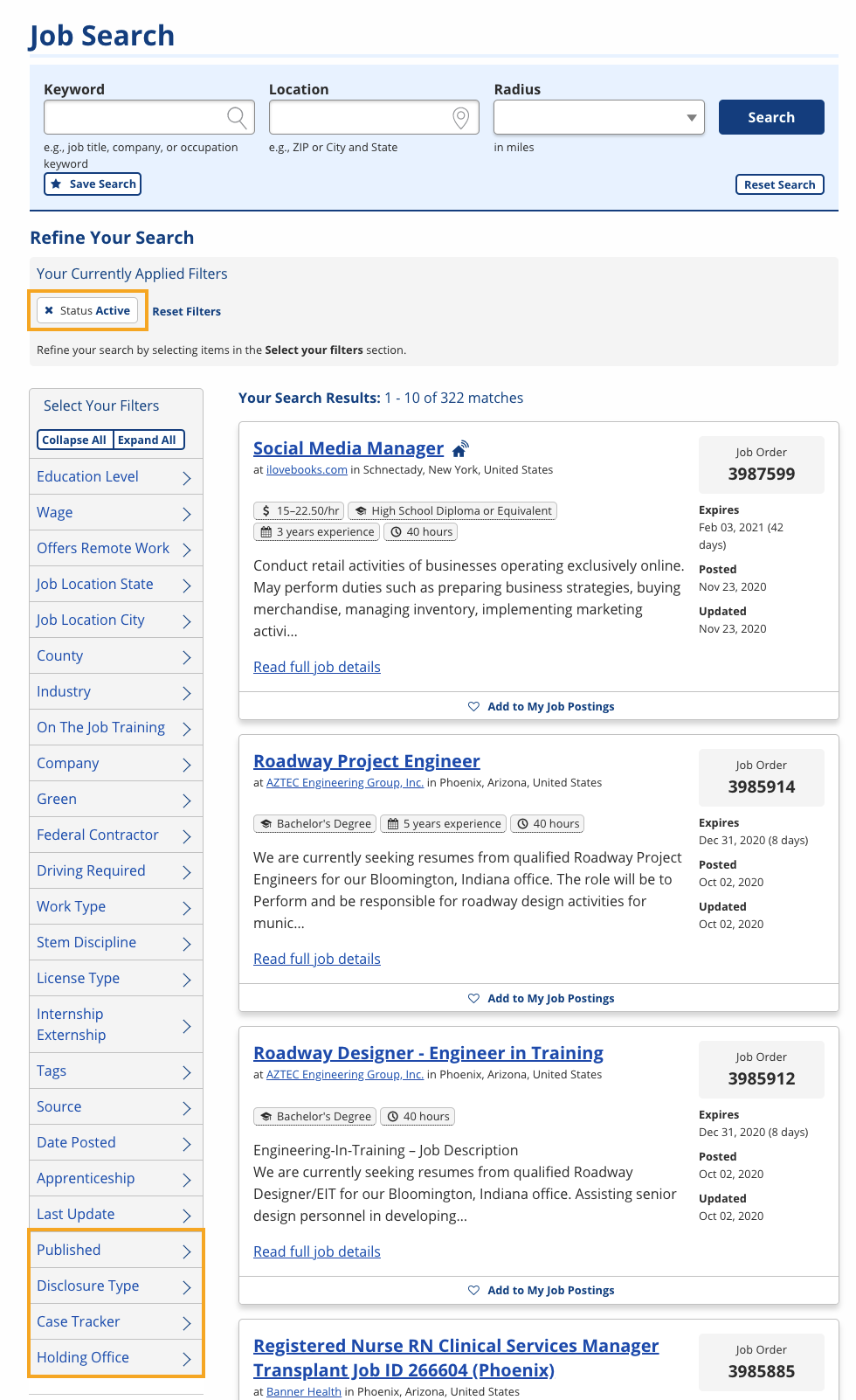This screenshot has height=1400, width=856.
Task: Click Job Order number 3985912
Action: pos(762,1079)
